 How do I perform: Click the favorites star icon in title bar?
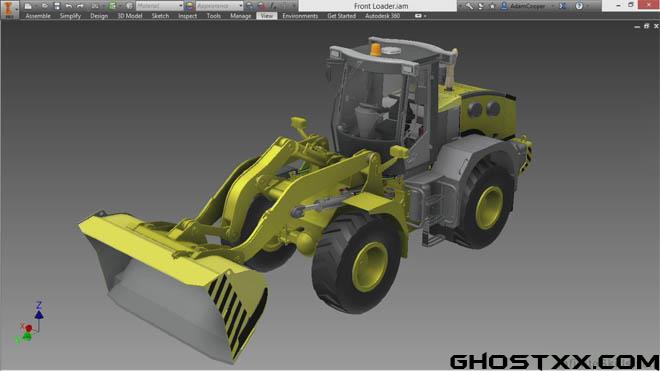click(x=492, y=6)
